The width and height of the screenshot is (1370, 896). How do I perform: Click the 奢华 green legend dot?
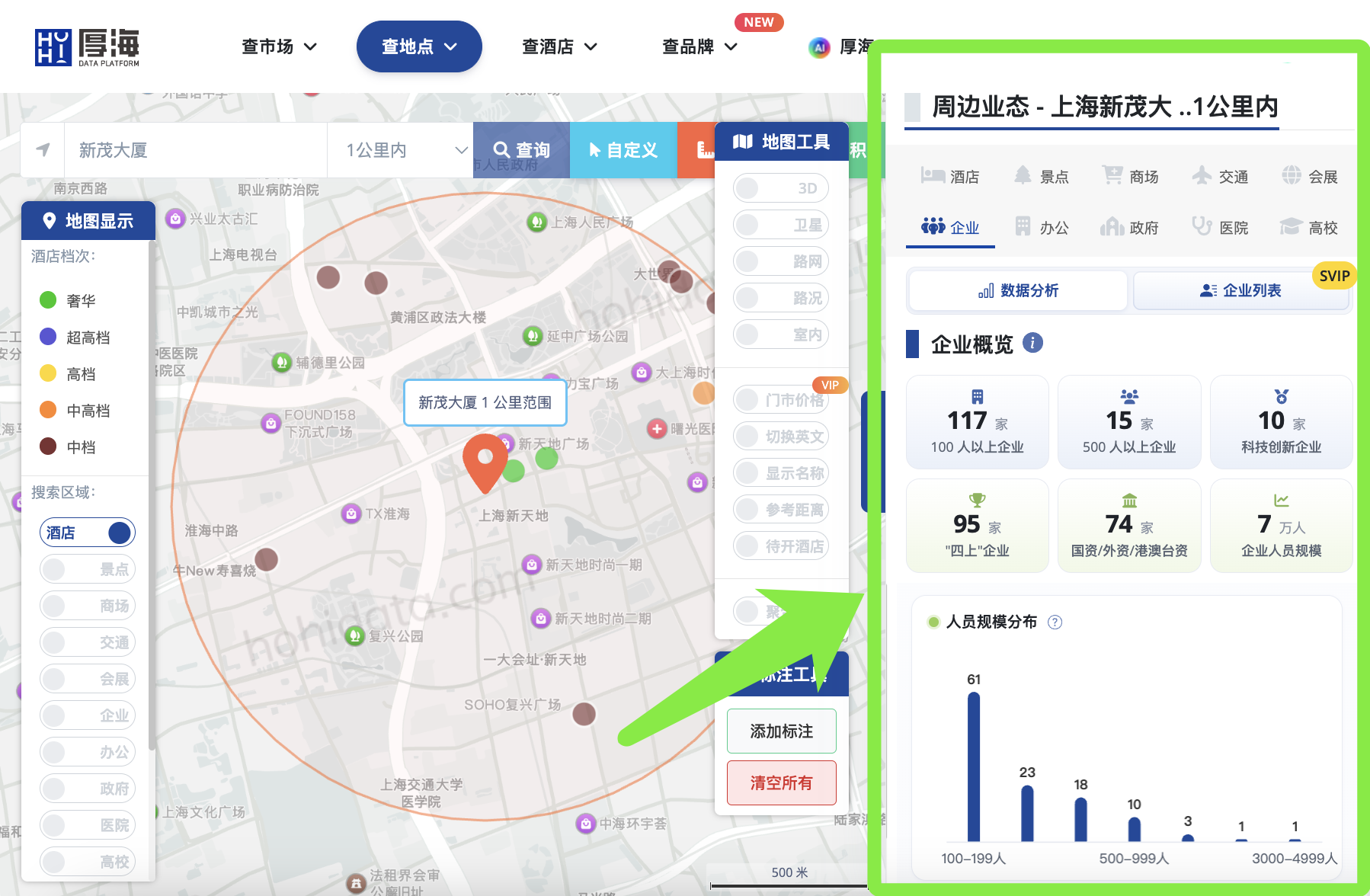point(48,300)
